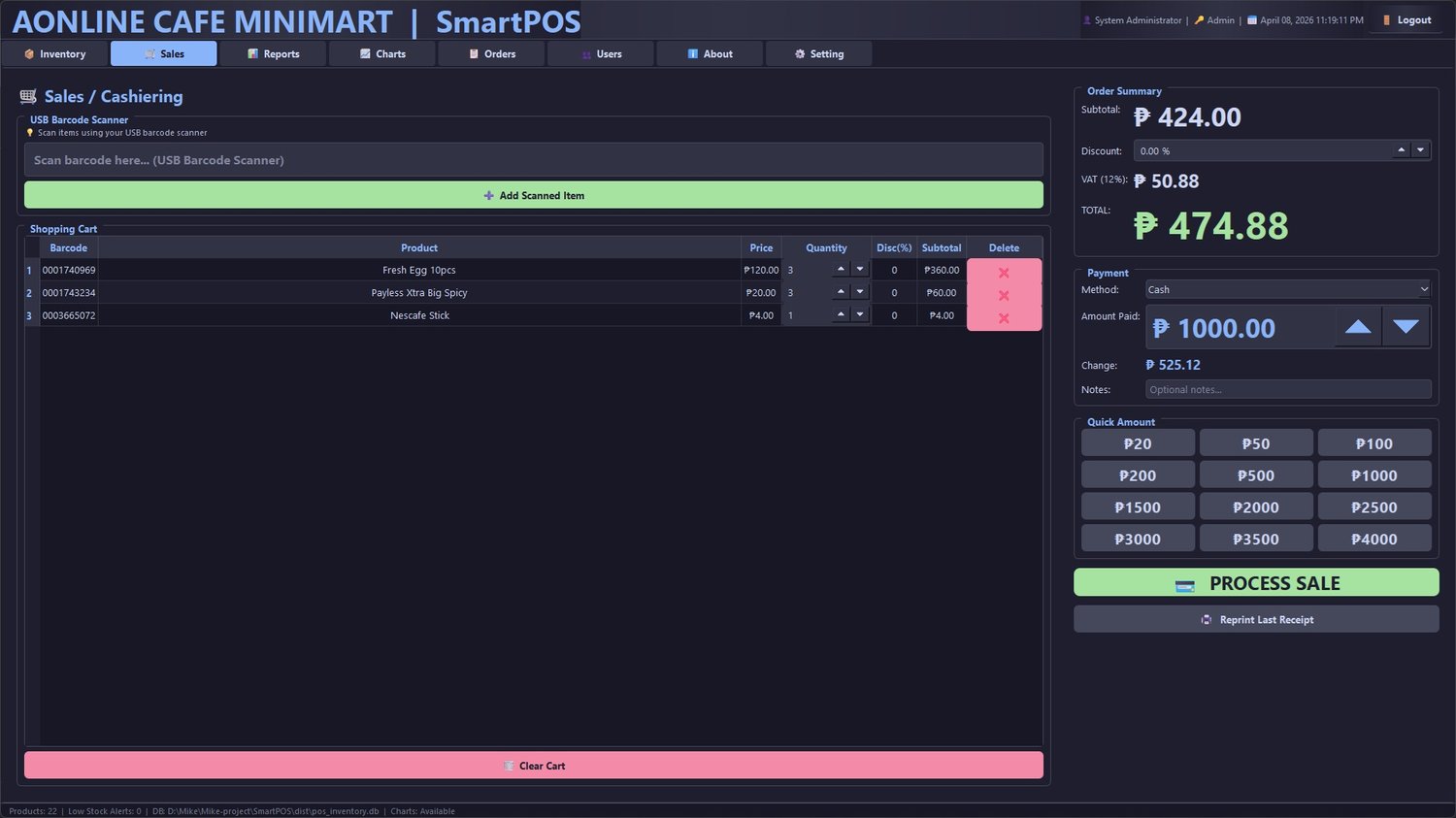Open the Setting tab

tap(818, 53)
